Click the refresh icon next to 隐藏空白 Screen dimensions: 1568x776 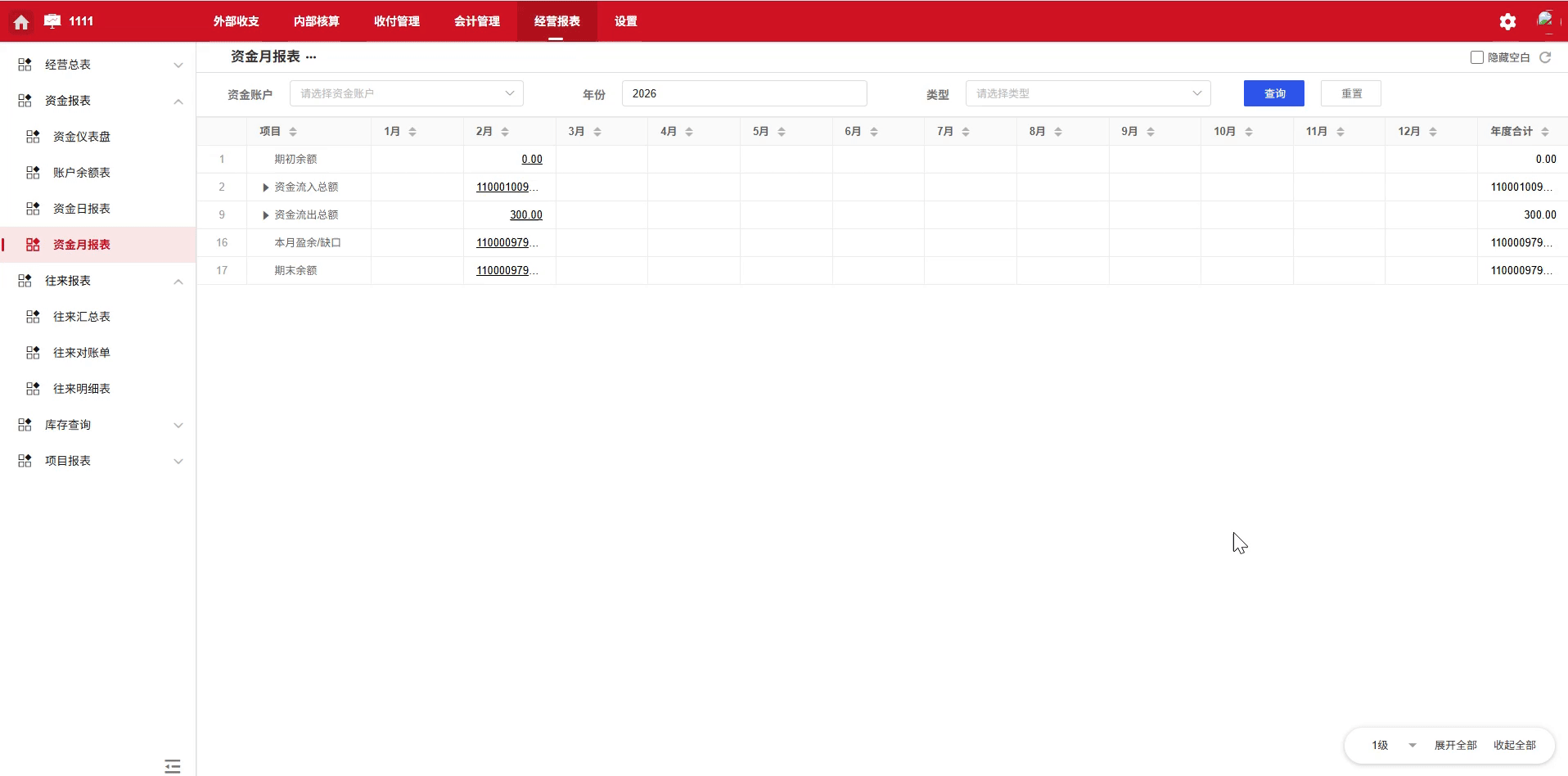[1546, 57]
